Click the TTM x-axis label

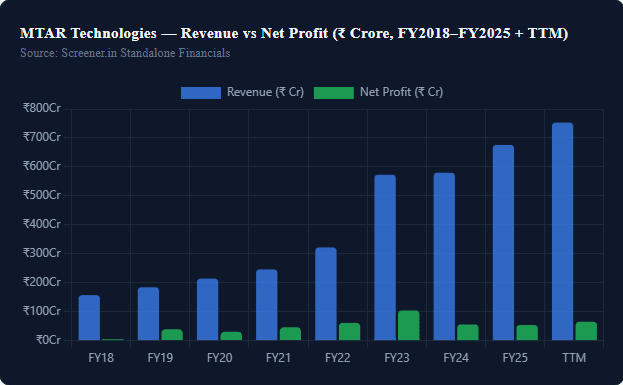pyautogui.click(x=574, y=358)
